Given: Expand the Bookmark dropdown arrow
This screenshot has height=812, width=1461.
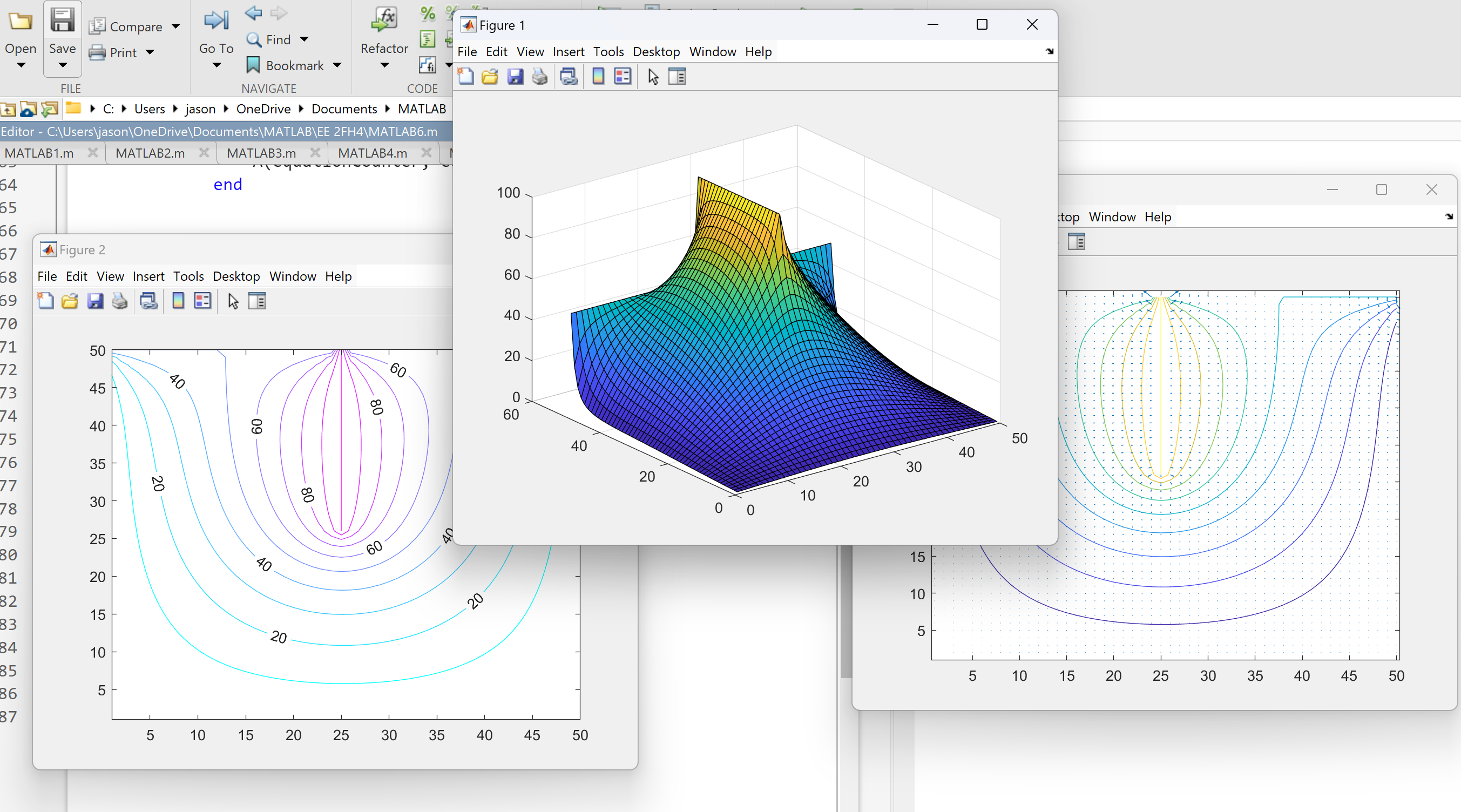Looking at the screenshot, I should [337, 66].
